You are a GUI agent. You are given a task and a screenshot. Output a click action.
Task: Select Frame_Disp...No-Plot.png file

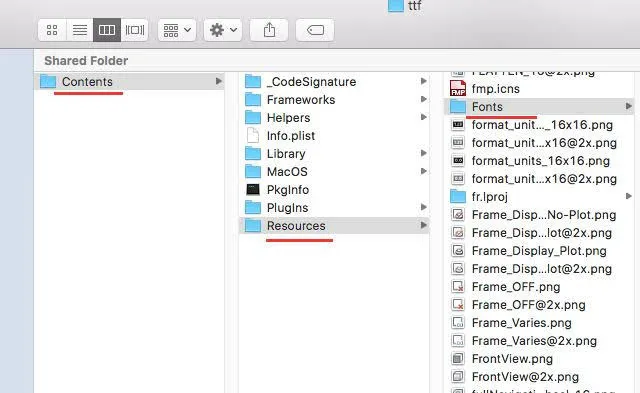tap(539, 214)
